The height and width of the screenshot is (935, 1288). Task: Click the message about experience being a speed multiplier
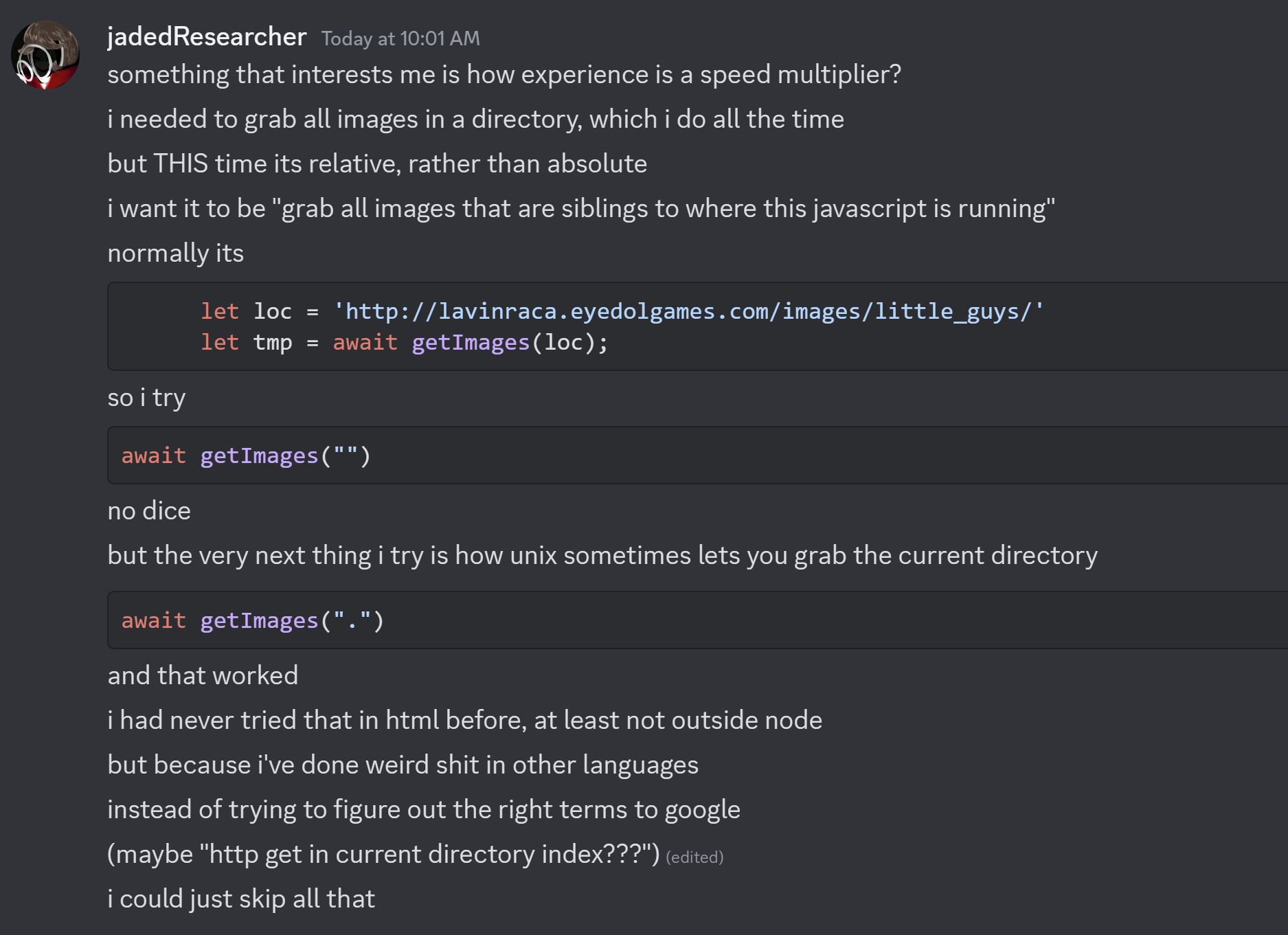[x=504, y=74]
